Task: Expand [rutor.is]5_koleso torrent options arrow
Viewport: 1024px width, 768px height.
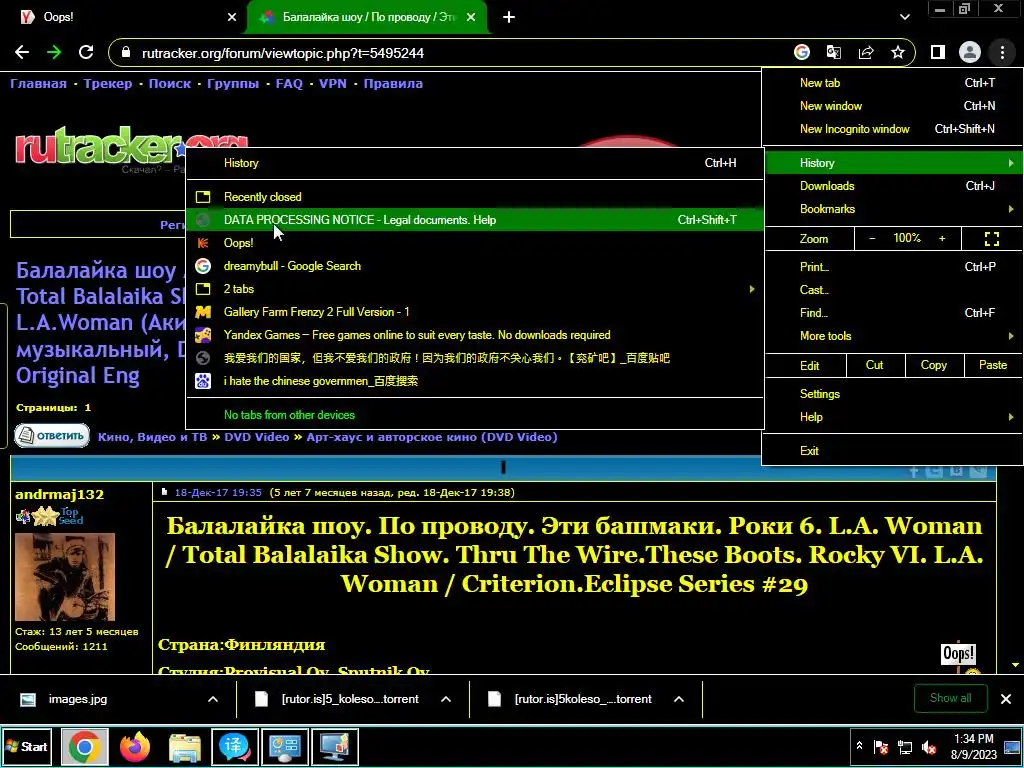Action: [x=446, y=699]
